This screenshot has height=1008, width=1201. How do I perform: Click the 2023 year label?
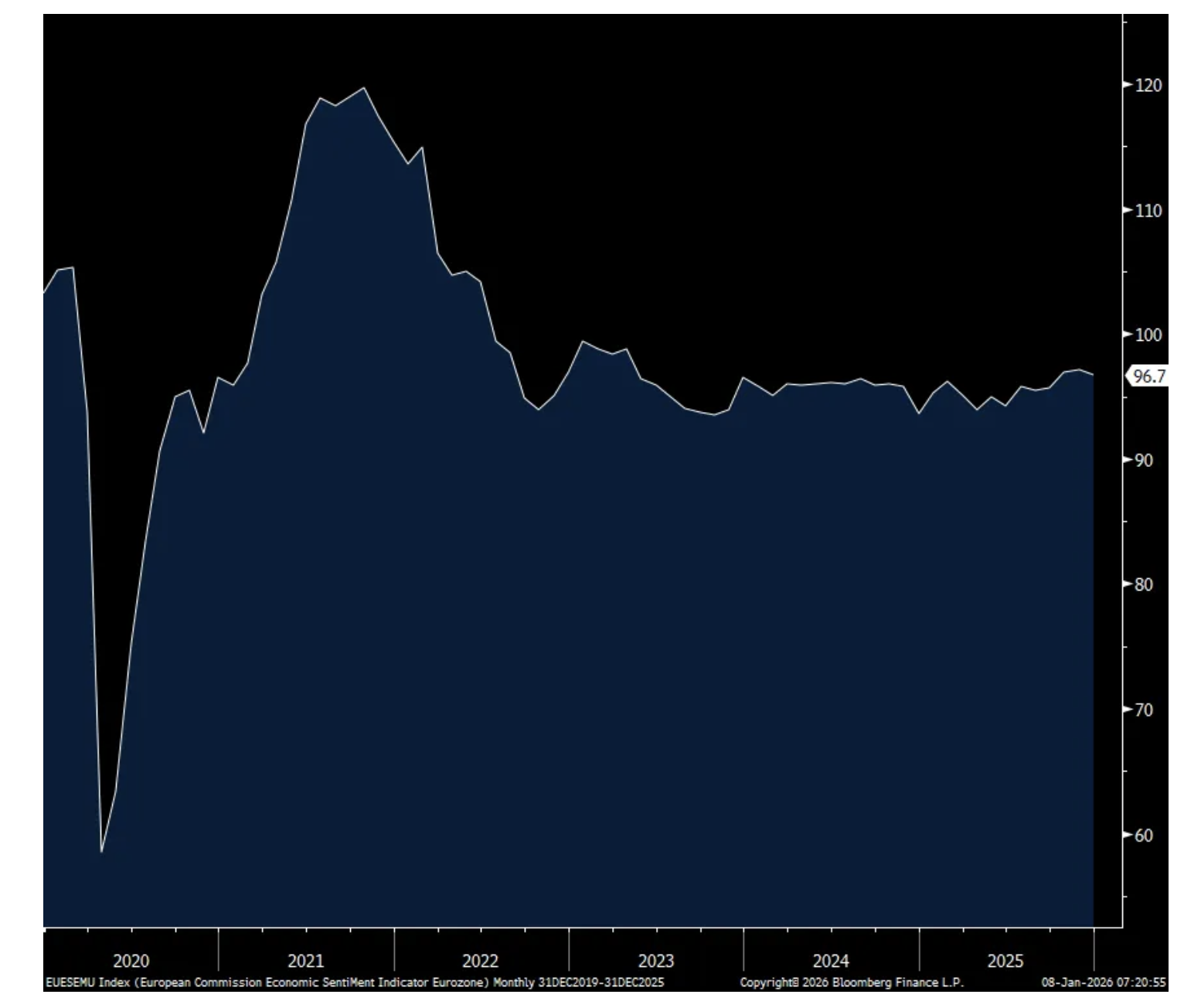[x=655, y=961]
